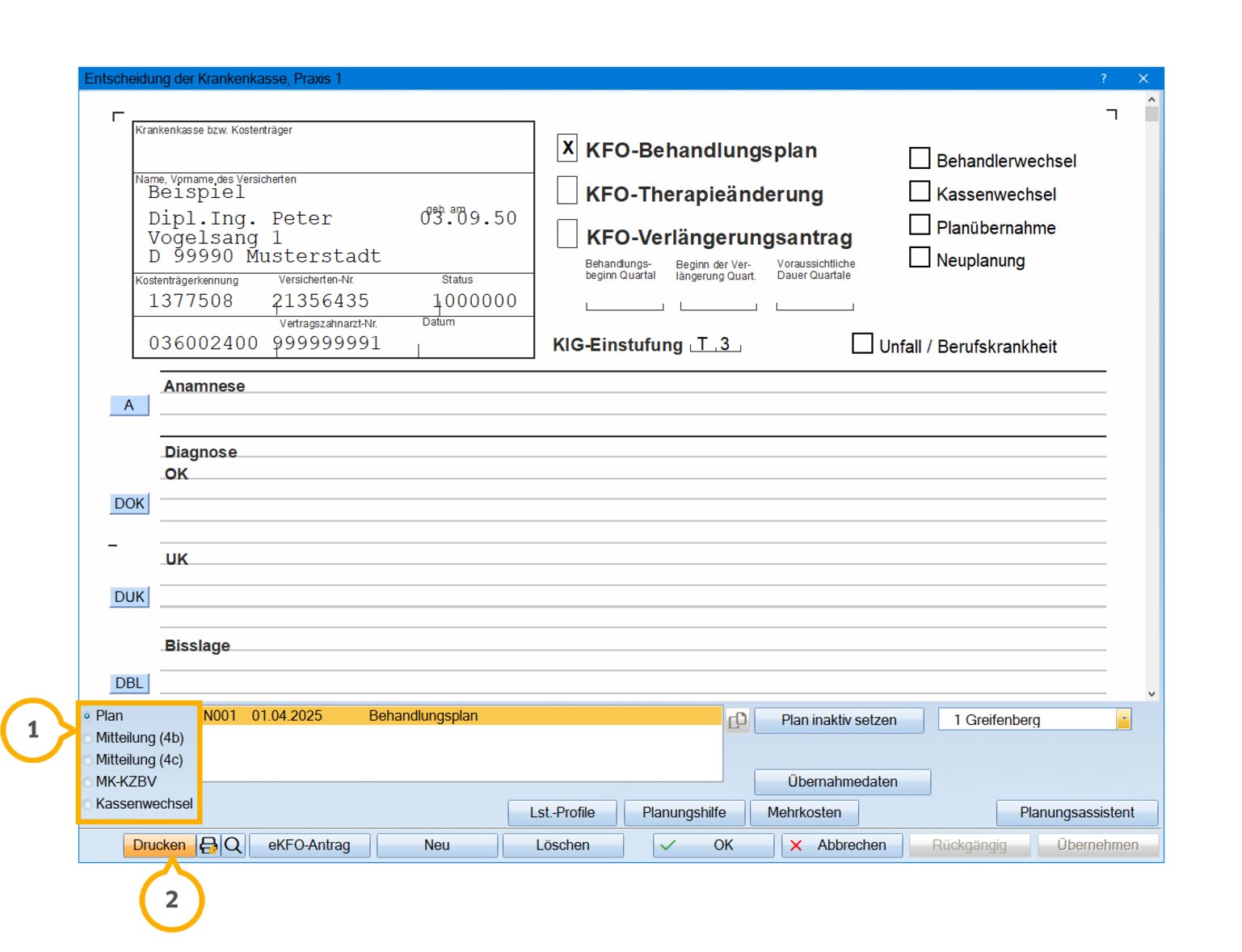Click scrollbar down arrow of the form
Screen dimensions: 1242x952
(1151, 694)
